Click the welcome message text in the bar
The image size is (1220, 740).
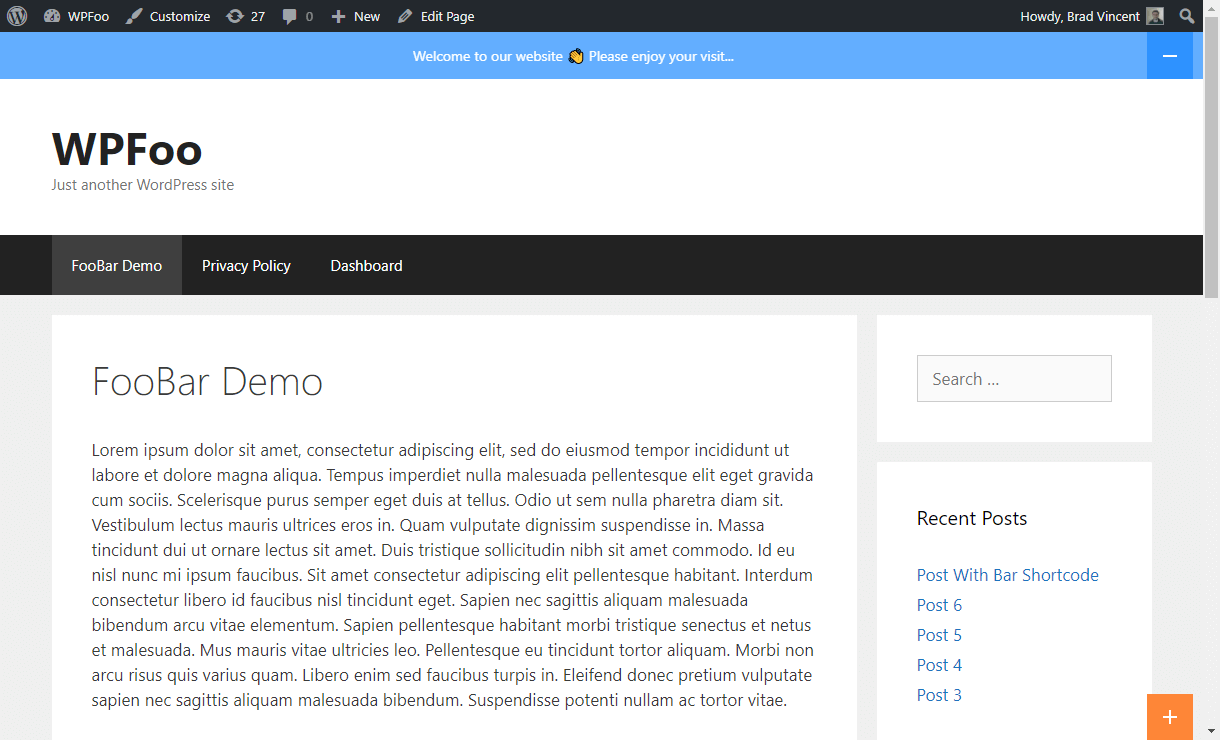tap(573, 56)
